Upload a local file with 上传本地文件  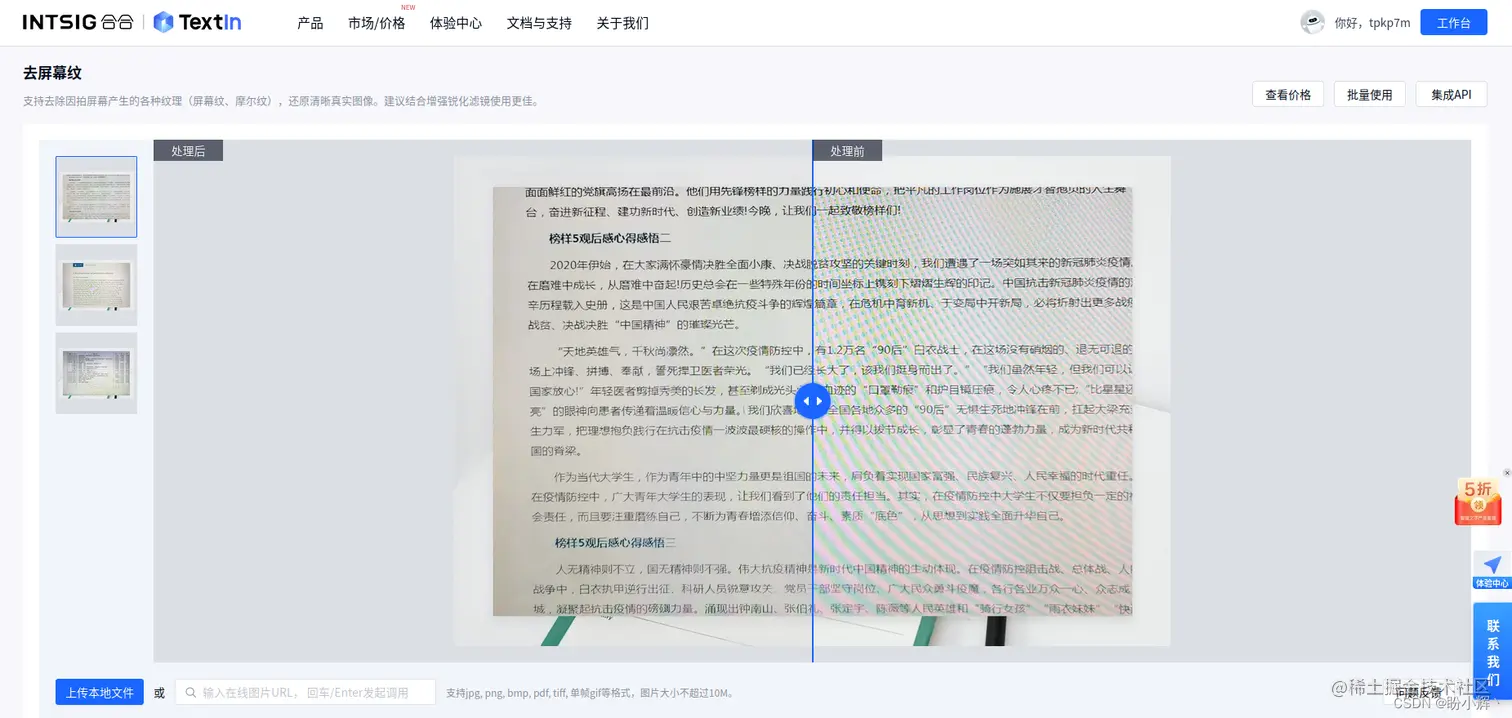tap(98, 691)
